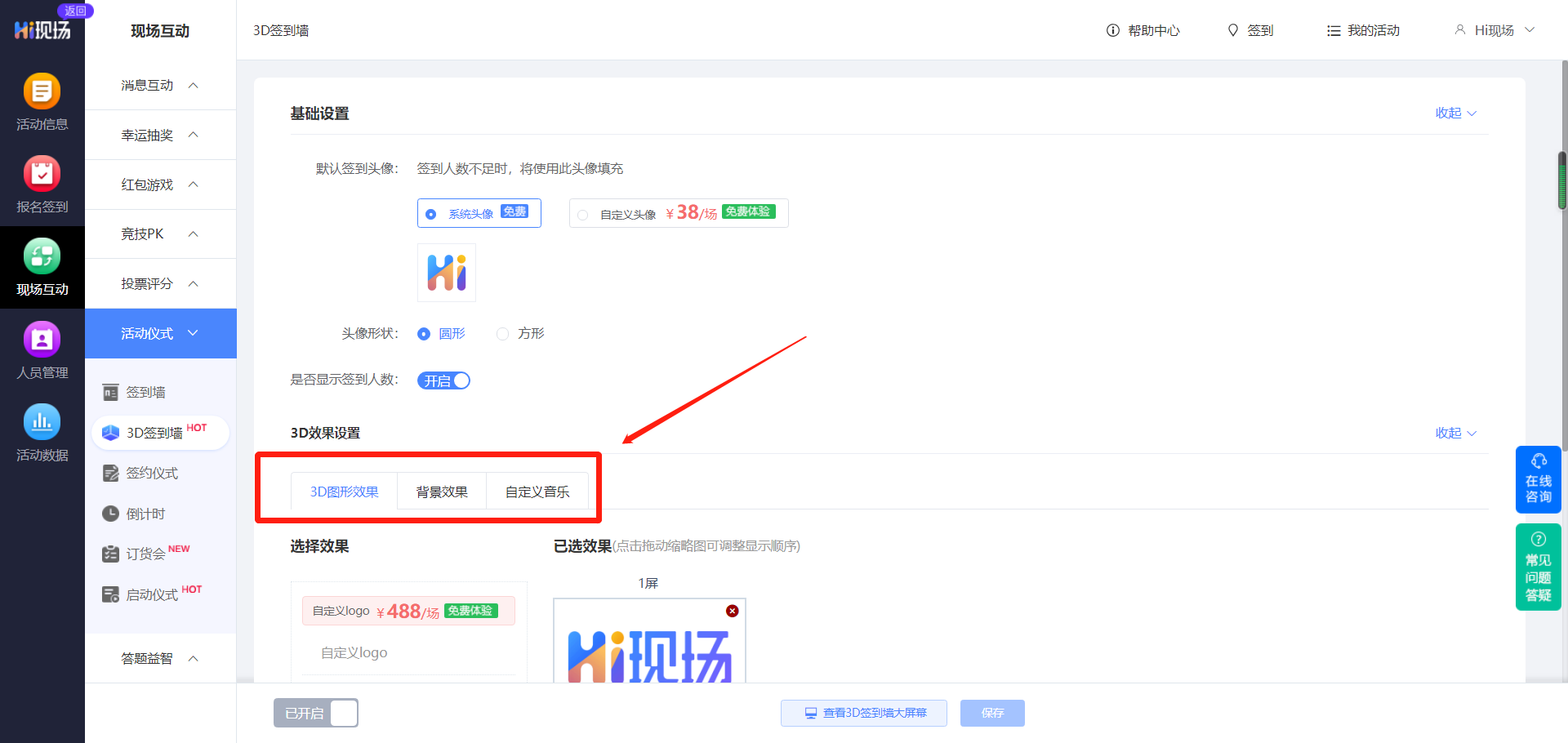Remove the Hi现场 selected effect thumbnail
The height and width of the screenshot is (743, 1568).
pos(732,611)
